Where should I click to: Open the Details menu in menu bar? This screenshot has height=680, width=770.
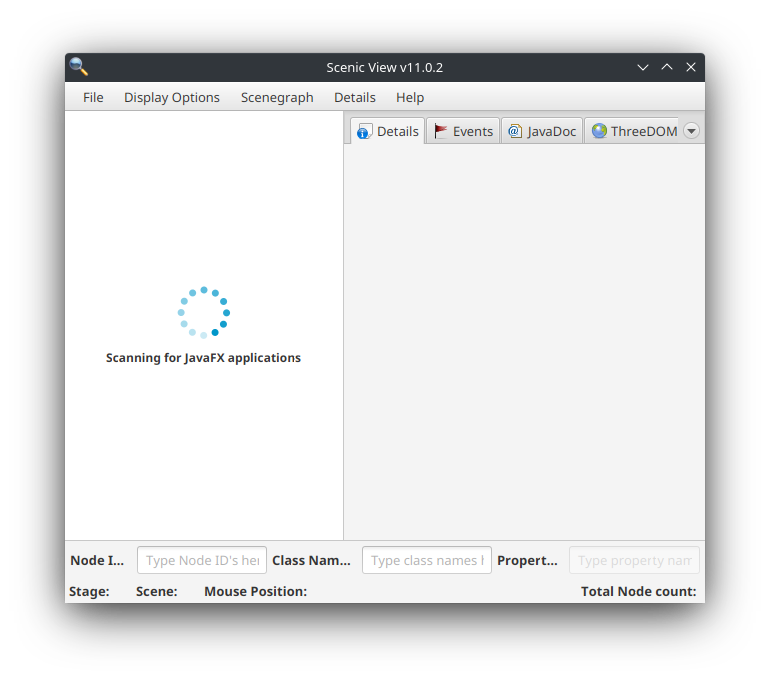(x=355, y=97)
